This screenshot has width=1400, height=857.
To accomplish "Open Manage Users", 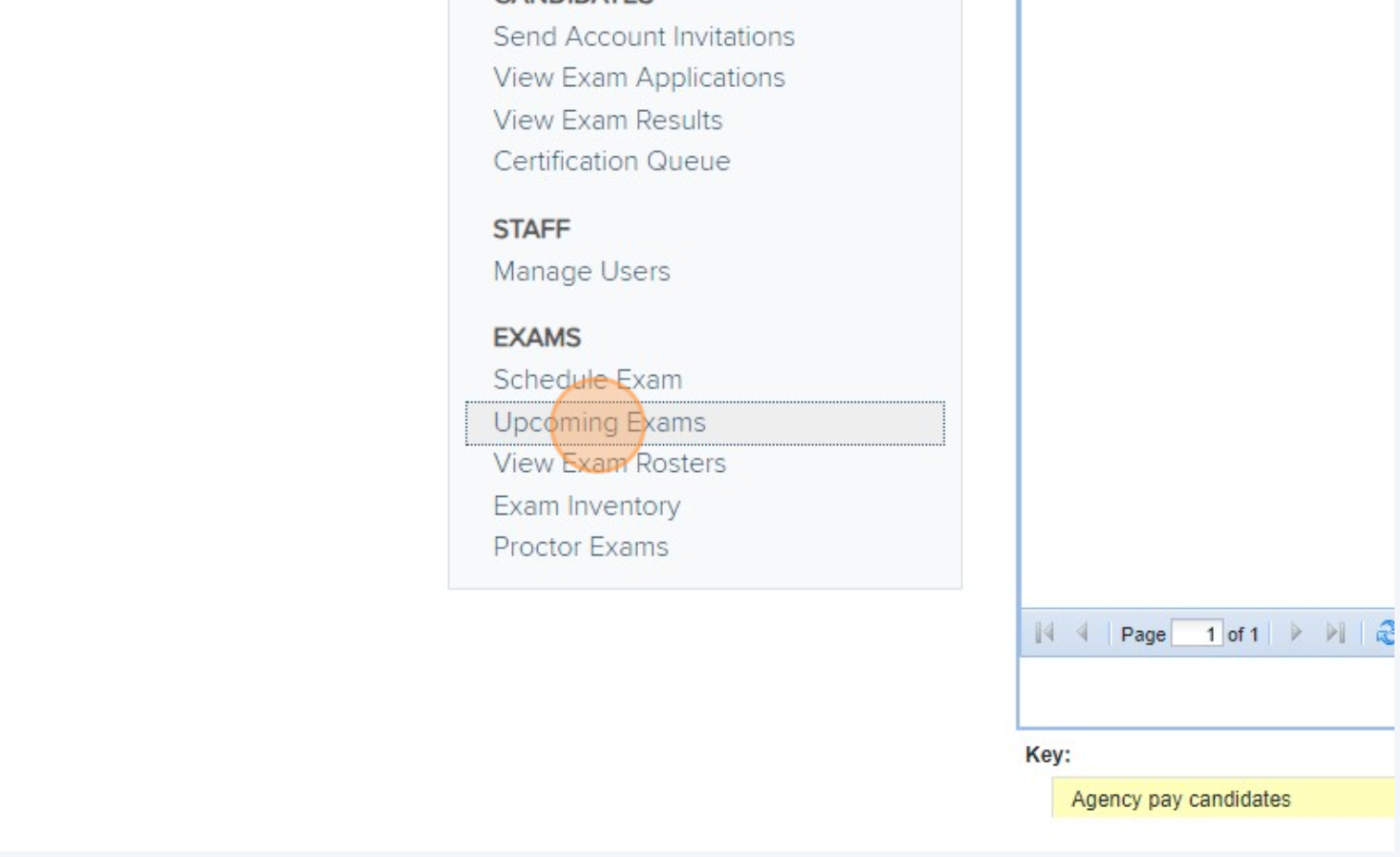I will coord(581,271).
